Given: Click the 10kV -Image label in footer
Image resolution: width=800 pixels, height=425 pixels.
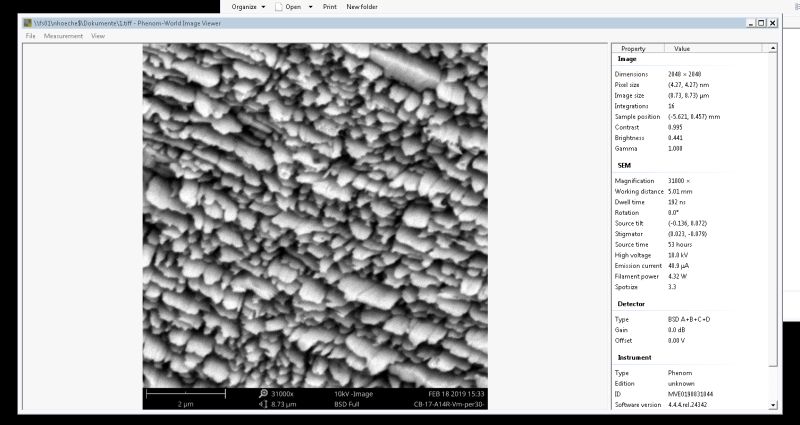Looking at the screenshot, I should tap(354, 394).
